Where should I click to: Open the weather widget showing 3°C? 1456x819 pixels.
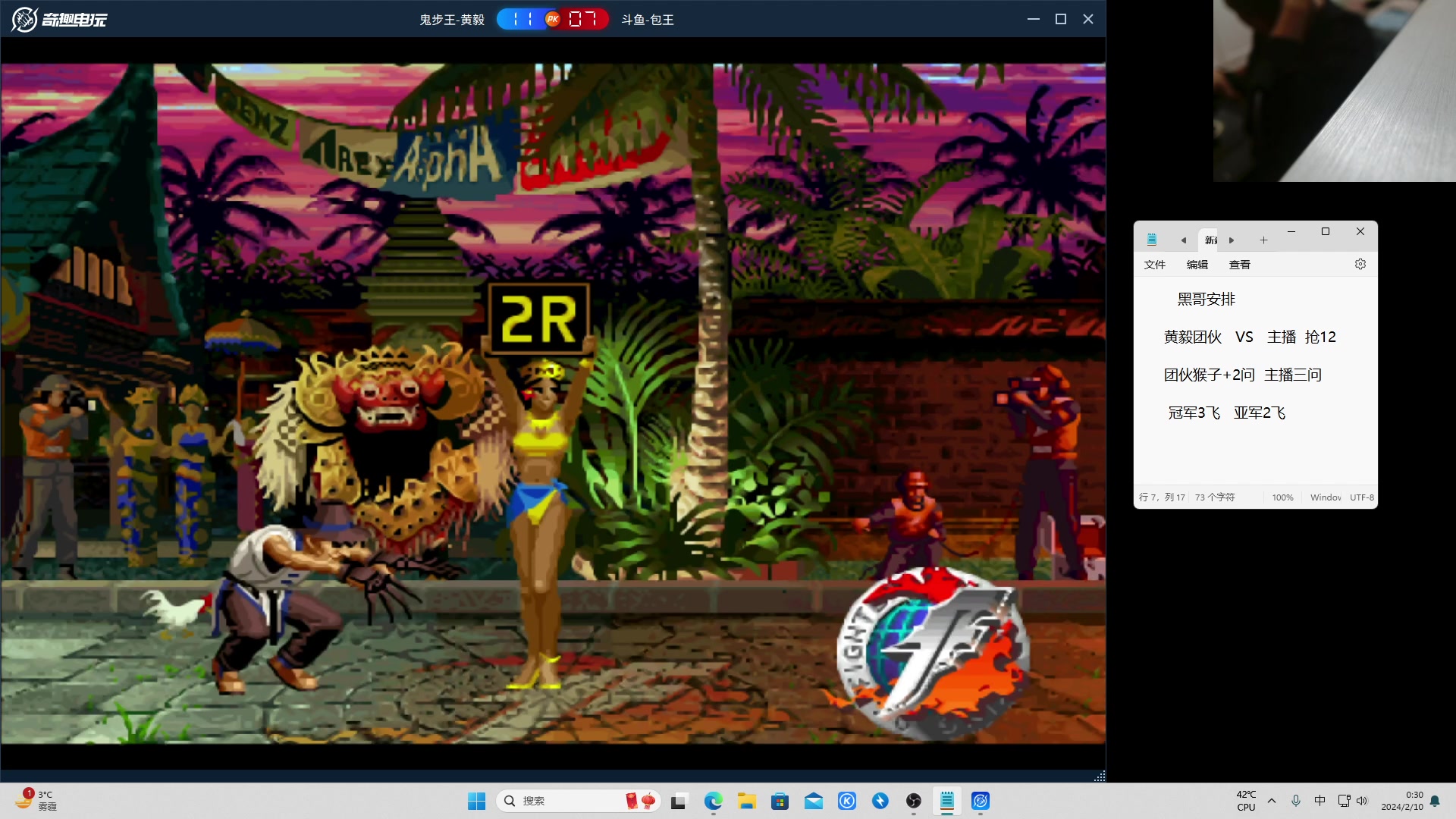tap(36, 801)
